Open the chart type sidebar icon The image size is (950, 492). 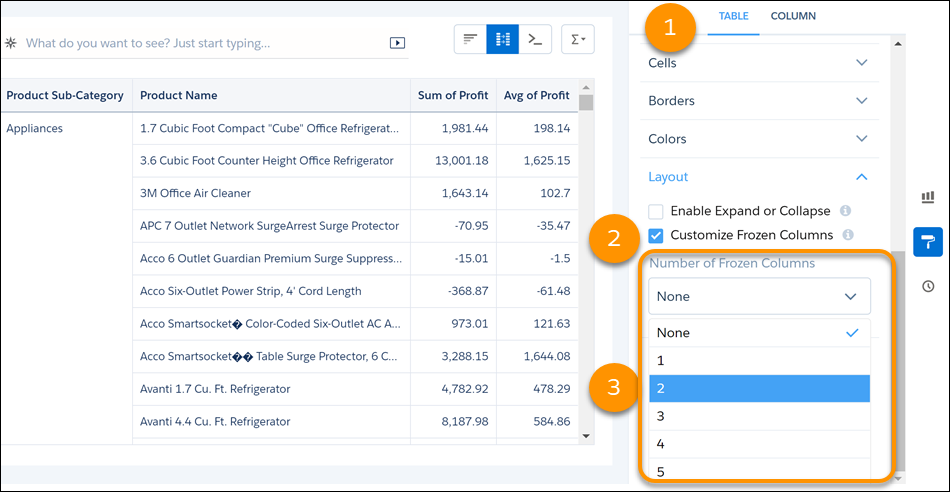tap(928, 197)
